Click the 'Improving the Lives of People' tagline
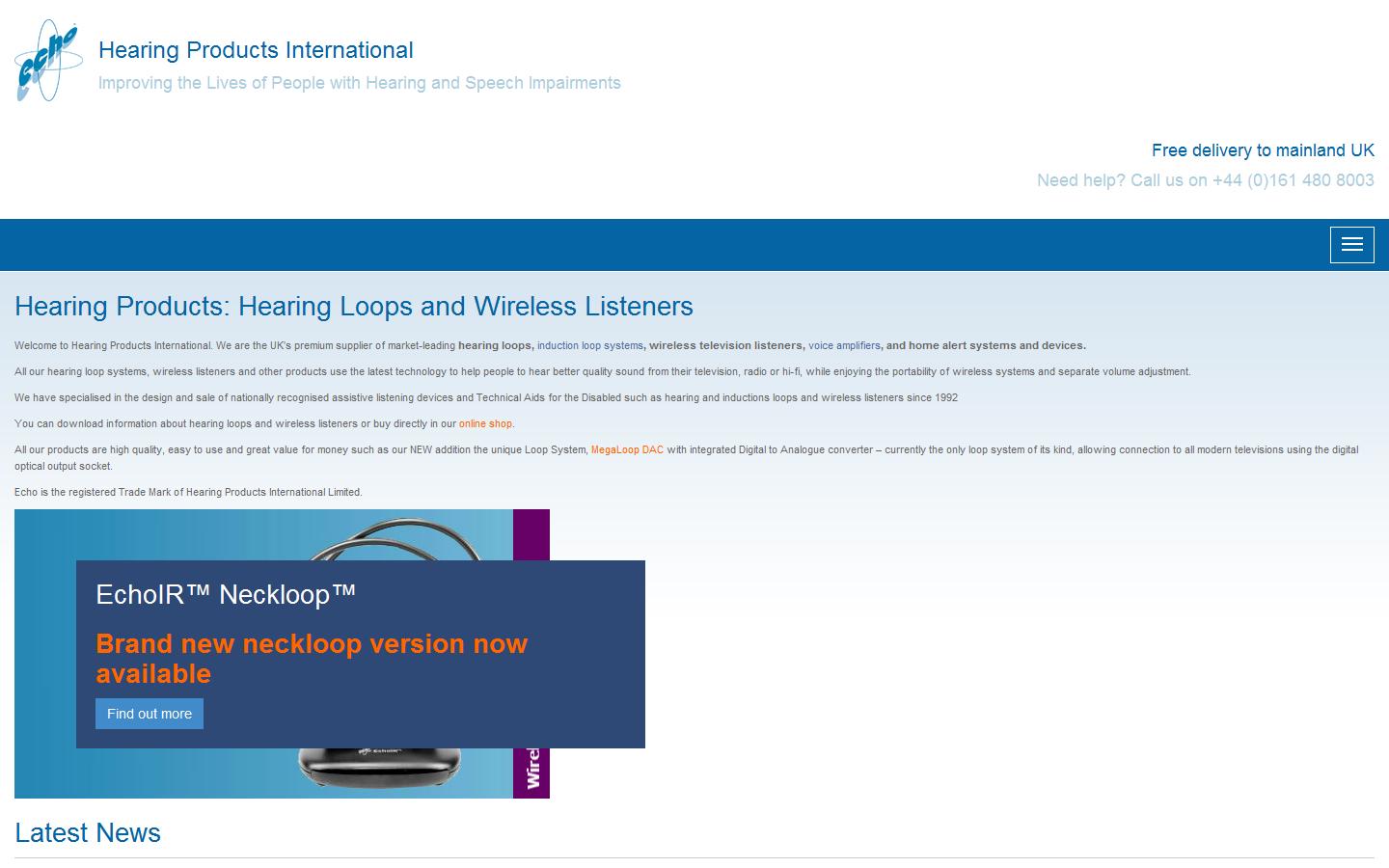1389x868 pixels. (x=359, y=83)
